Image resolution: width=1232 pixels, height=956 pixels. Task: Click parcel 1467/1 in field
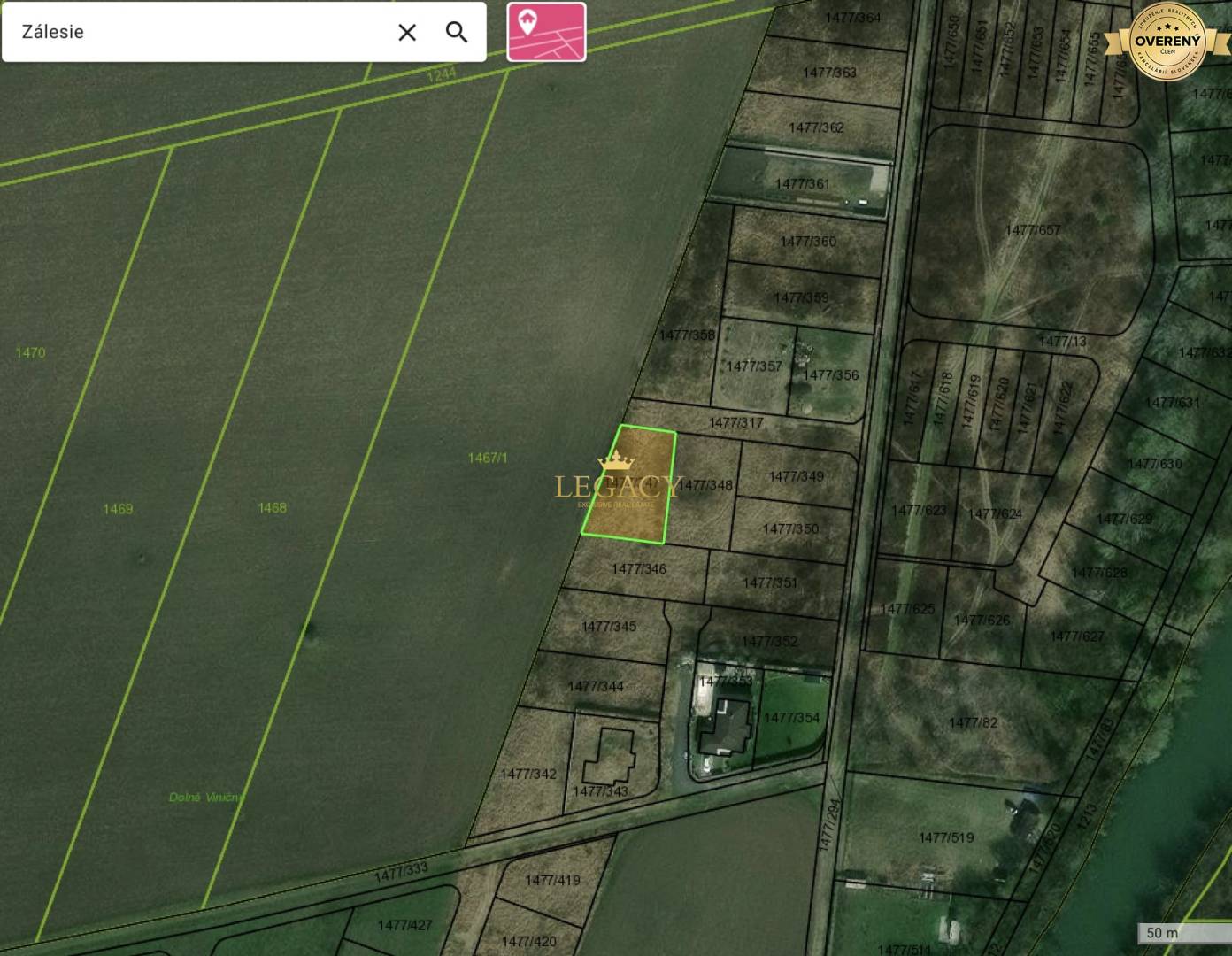488,458
